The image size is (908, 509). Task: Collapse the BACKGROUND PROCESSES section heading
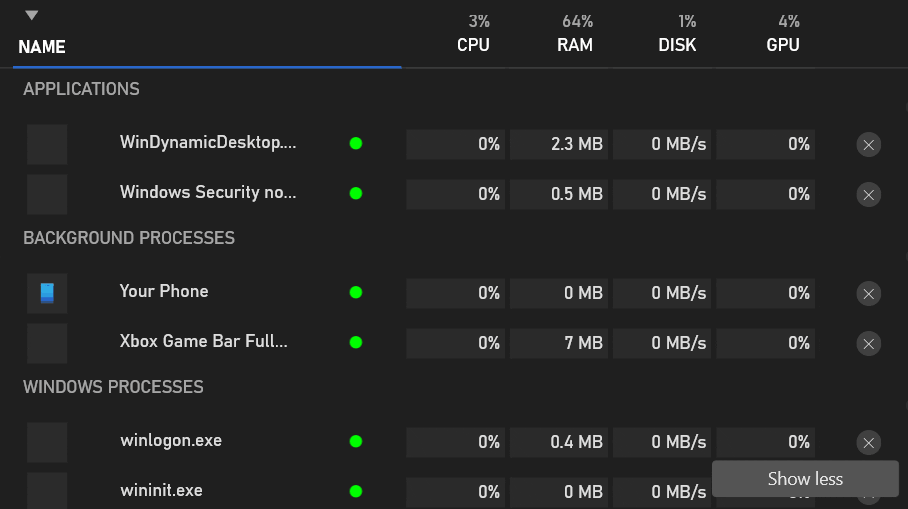[129, 238]
